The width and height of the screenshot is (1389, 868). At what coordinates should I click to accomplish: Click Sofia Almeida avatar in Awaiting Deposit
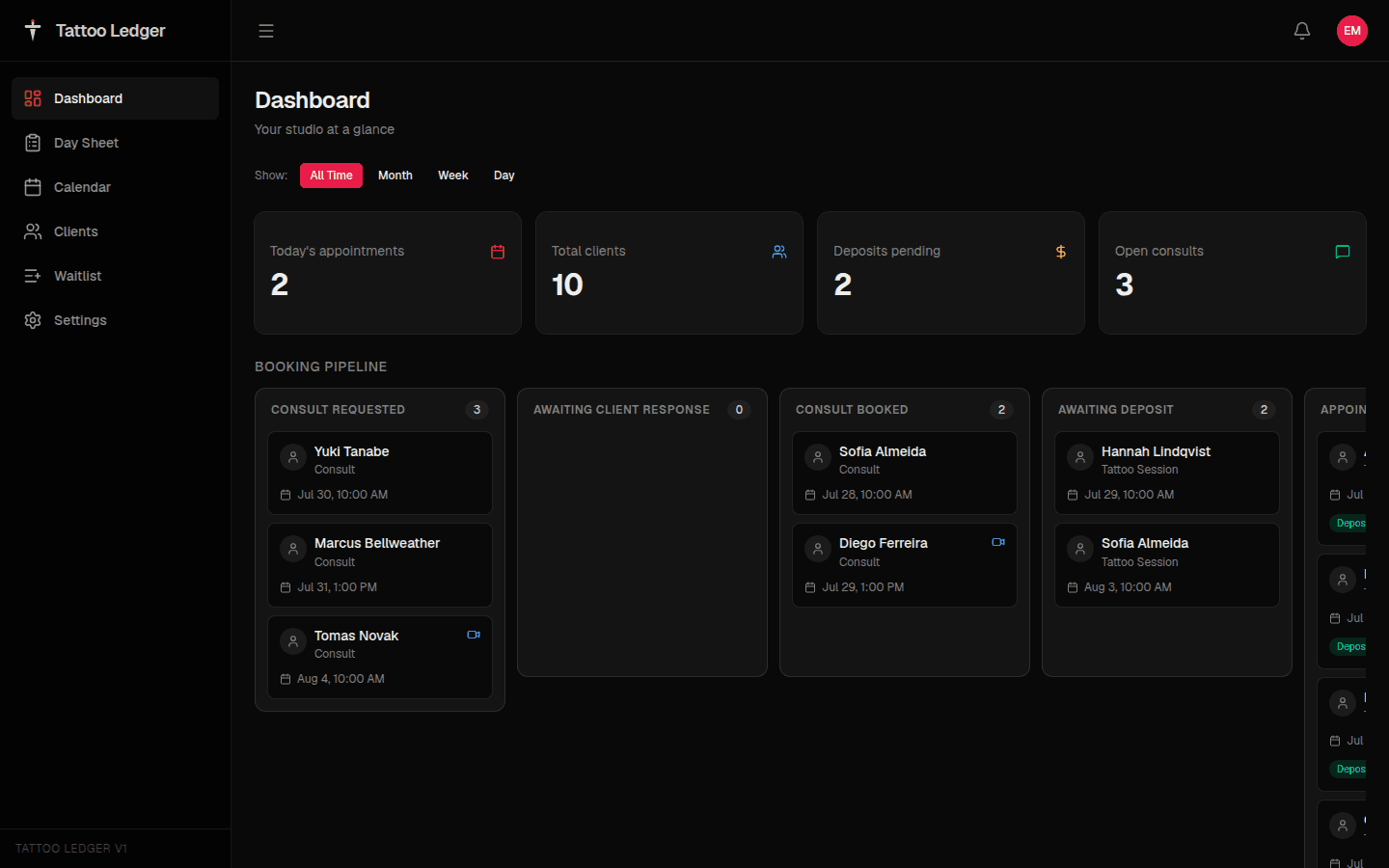(x=1080, y=549)
